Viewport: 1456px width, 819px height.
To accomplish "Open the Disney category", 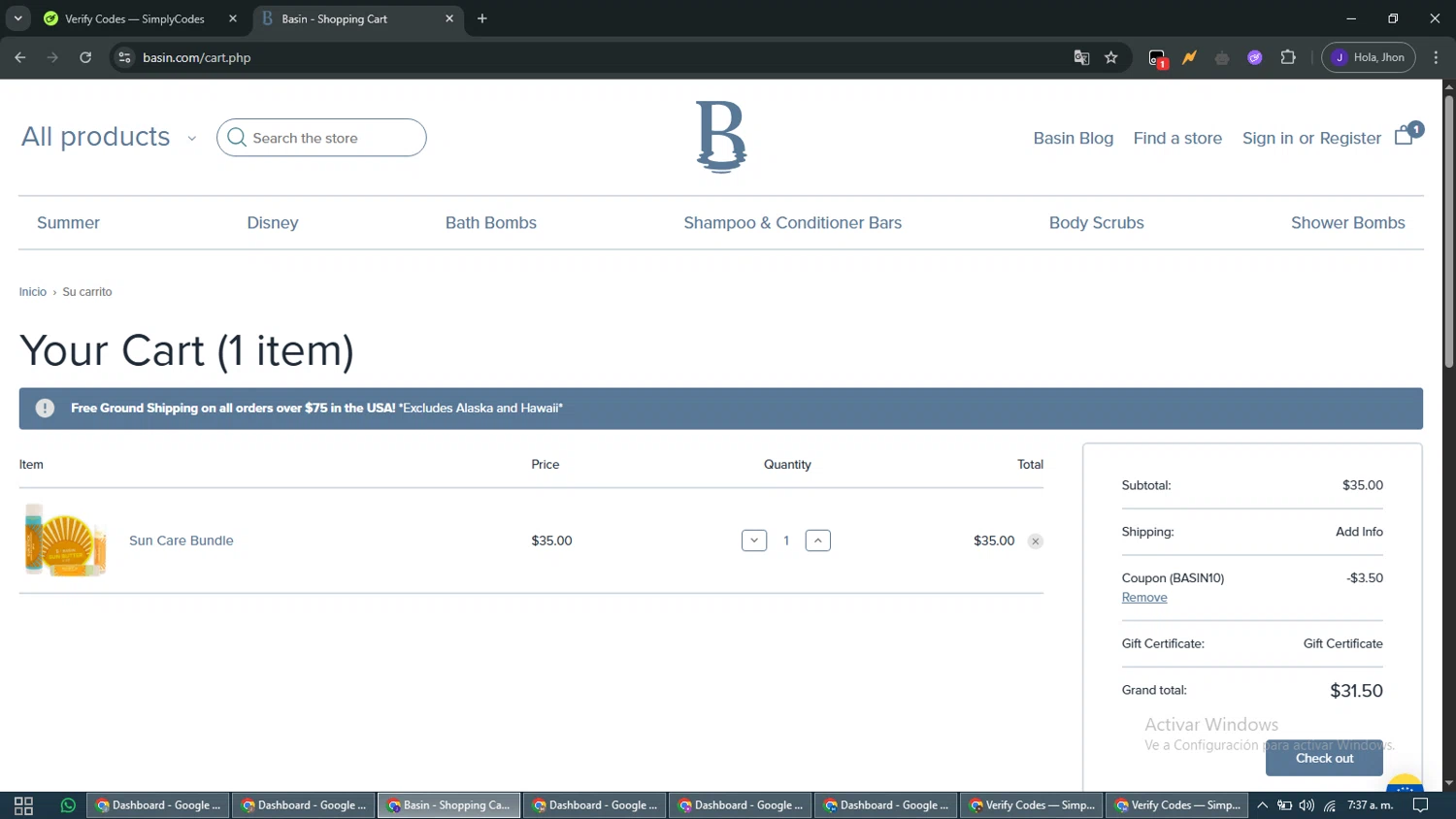I will [273, 223].
